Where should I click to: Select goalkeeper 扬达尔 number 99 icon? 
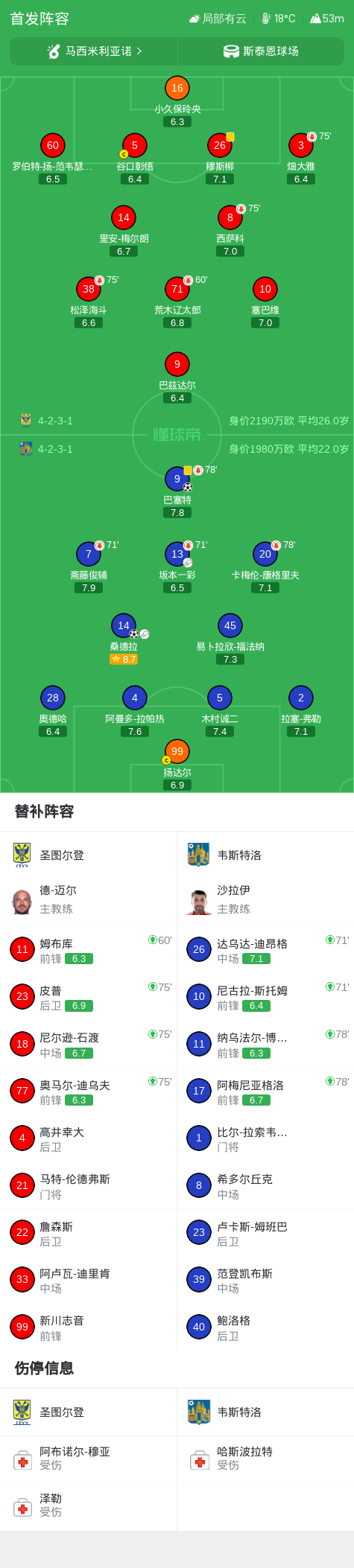(x=177, y=751)
